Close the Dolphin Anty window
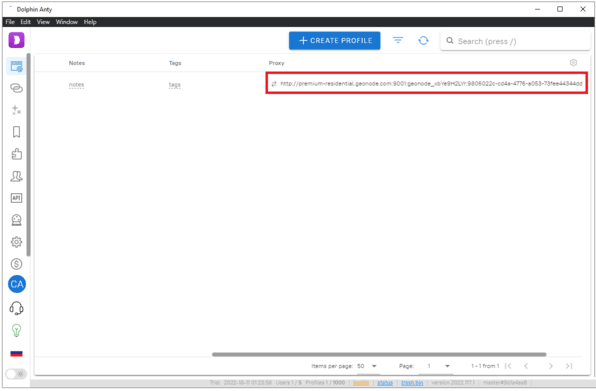 pyautogui.click(x=583, y=9)
